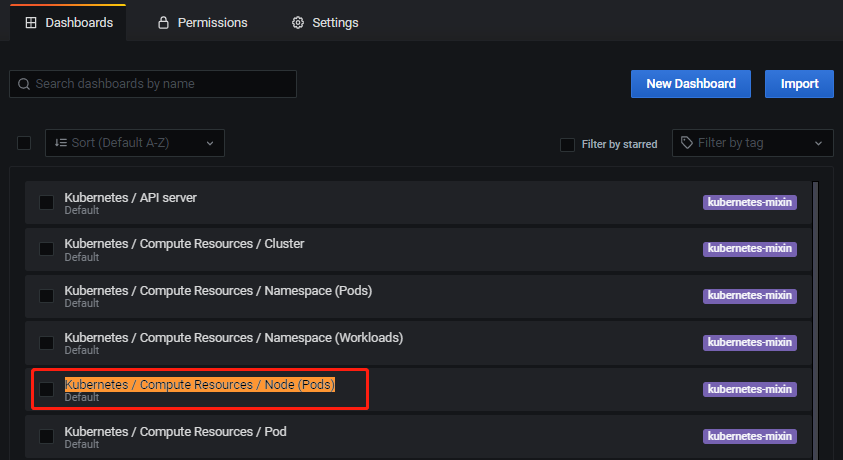Select the Compute Resources / Pod checkbox
The width and height of the screenshot is (843, 460).
pyautogui.click(x=47, y=436)
